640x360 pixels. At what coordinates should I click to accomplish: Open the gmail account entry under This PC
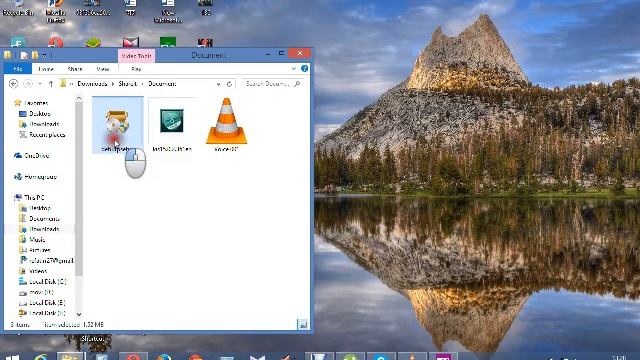point(46,260)
